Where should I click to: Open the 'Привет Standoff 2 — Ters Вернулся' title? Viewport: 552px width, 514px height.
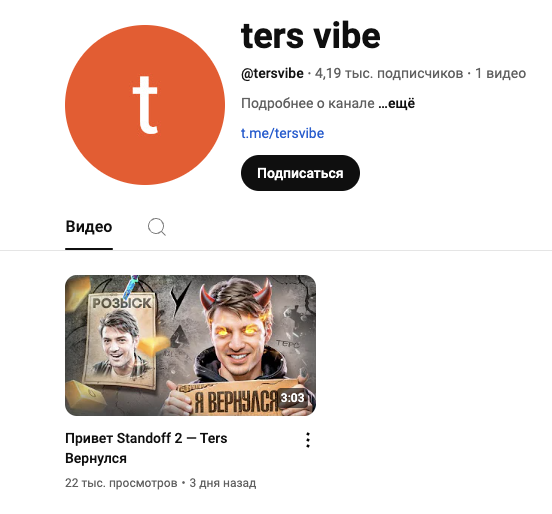click(146, 448)
